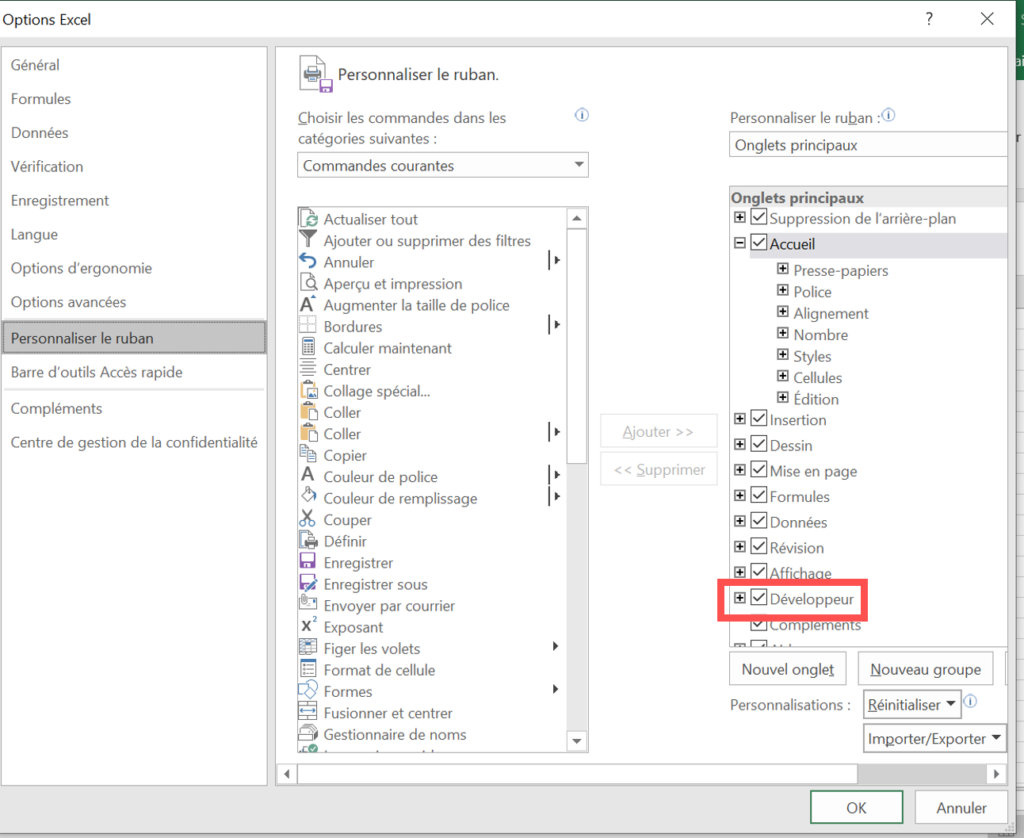Image resolution: width=1024 pixels, height=838 pixels.
Task: Switch to Barre d'outils Accès rapide
Action: coord(97,372)
